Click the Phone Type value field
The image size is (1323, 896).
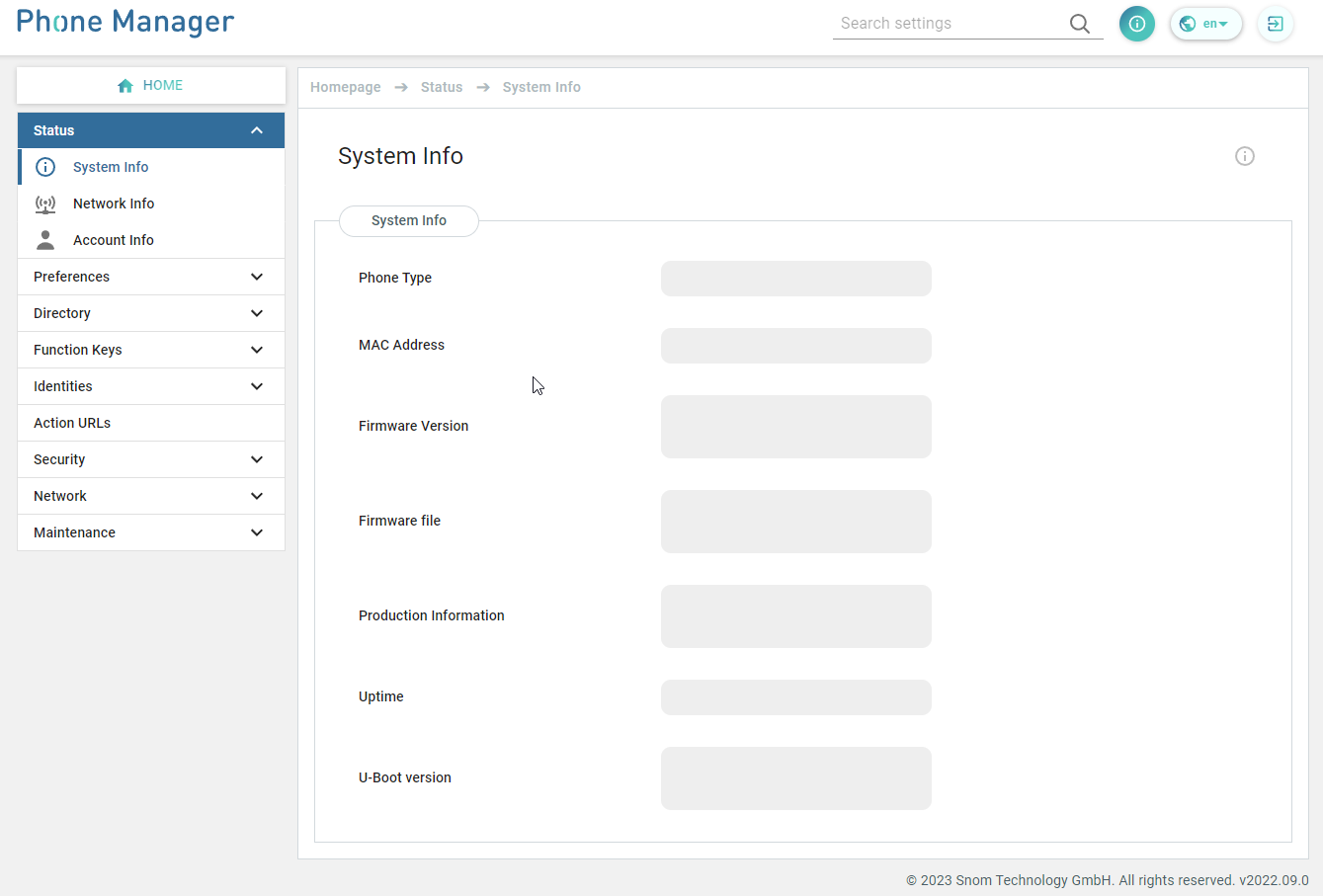pos(796,279)
